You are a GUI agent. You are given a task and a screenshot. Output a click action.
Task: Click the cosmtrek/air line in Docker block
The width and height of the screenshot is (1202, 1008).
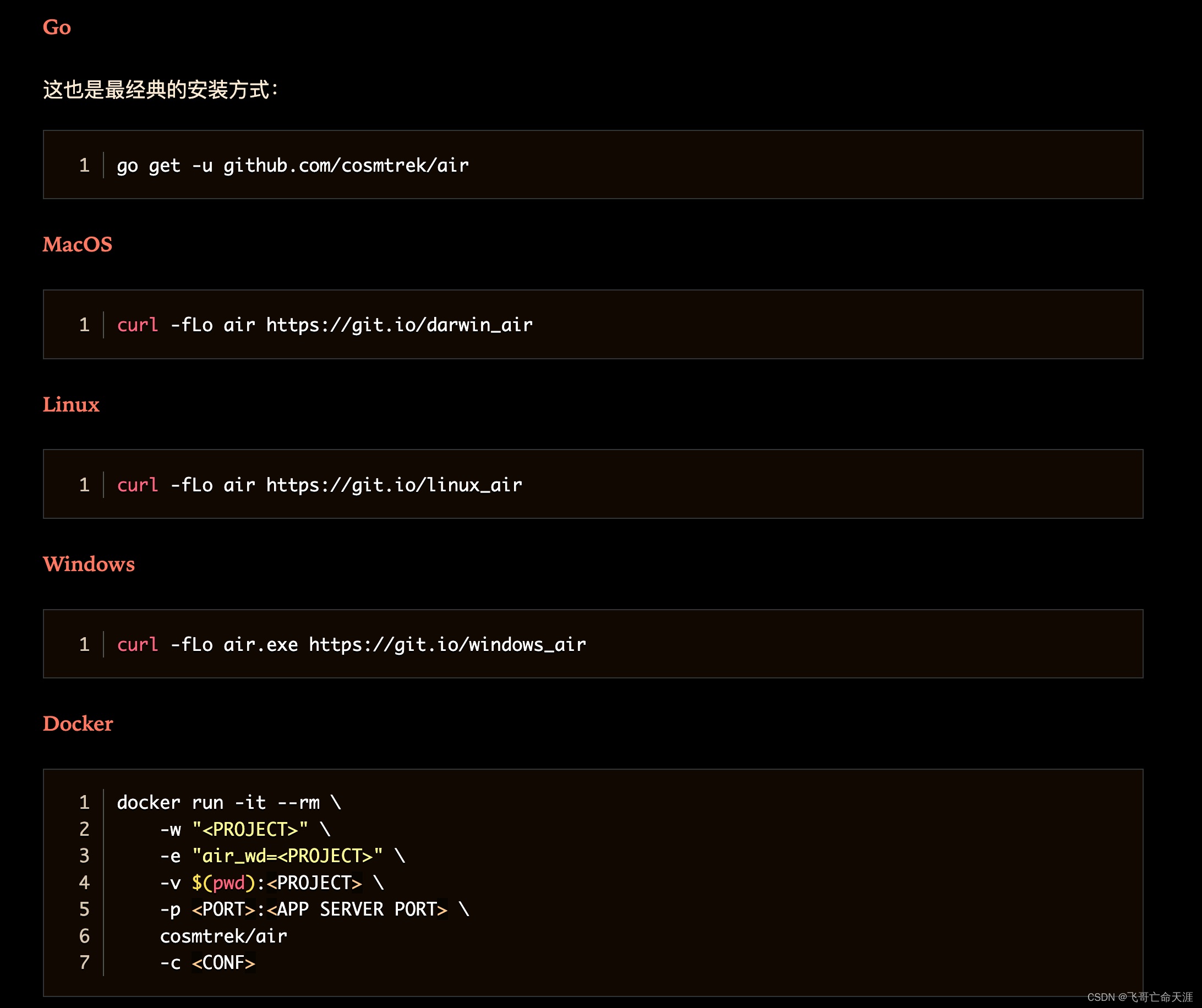pos(223,936)
